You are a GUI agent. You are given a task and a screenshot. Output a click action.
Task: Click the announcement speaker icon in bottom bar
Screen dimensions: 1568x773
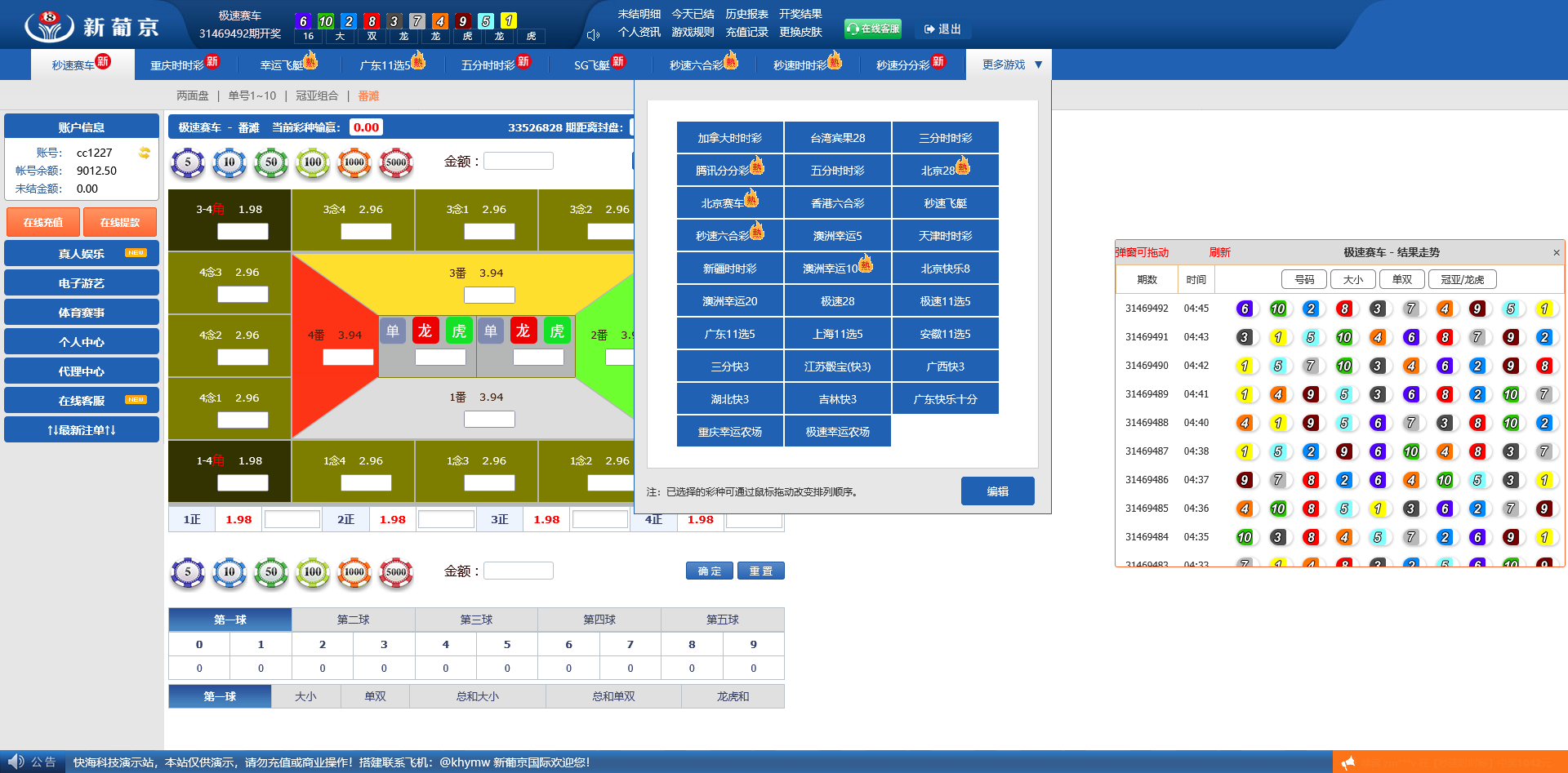tap(16, 762)
